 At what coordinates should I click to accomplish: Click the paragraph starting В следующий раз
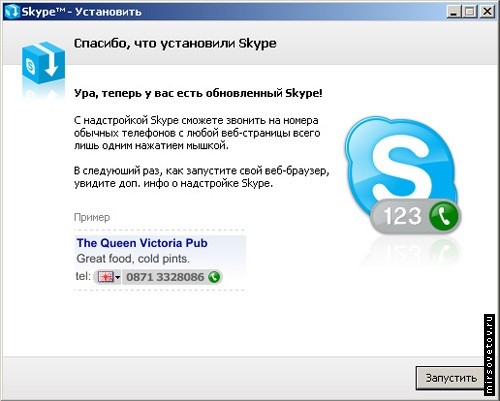202,177
